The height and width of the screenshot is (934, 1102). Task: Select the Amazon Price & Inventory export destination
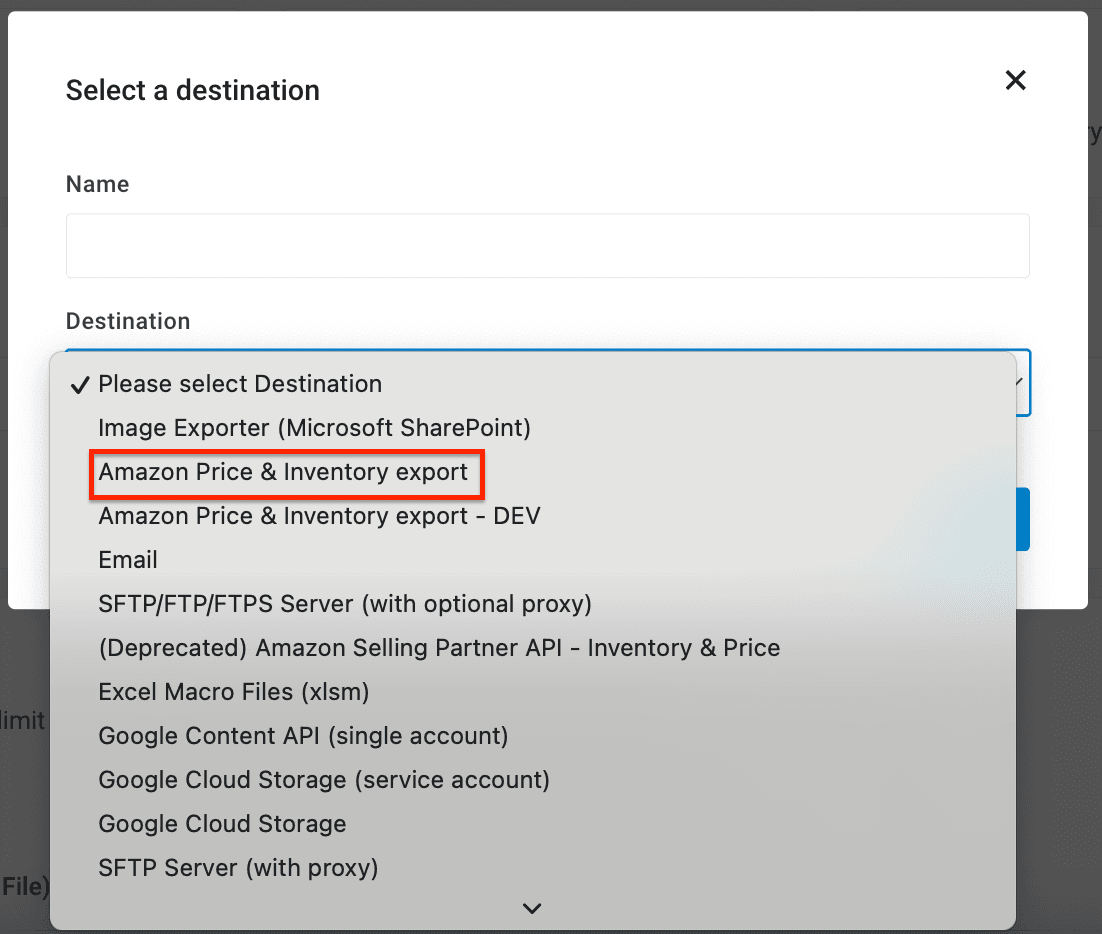click(x=287, y=473)
